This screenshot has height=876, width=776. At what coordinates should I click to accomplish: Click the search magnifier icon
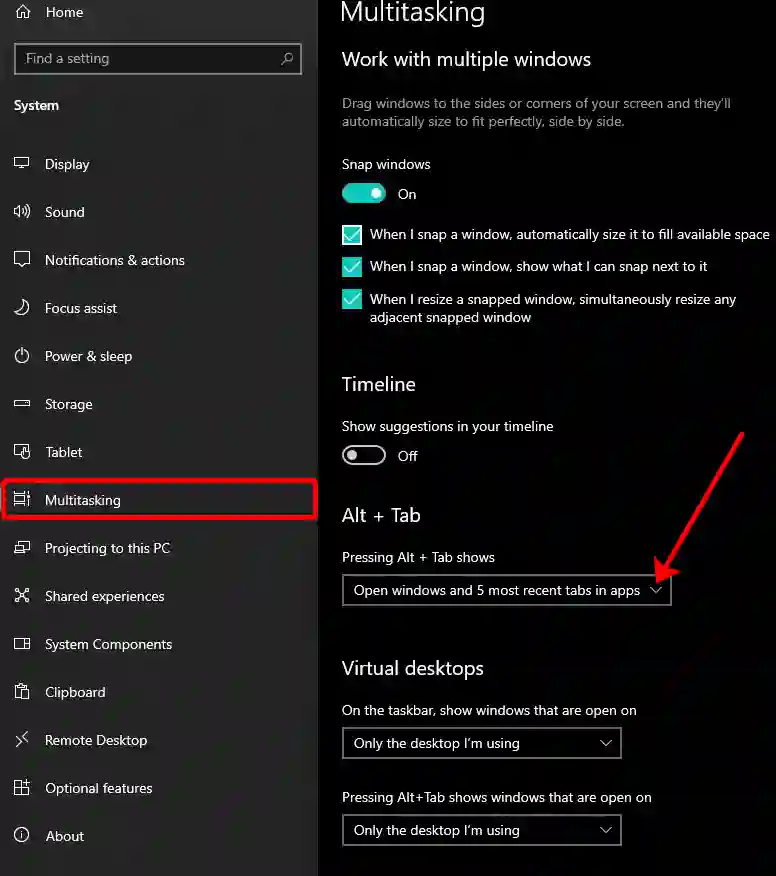(x=287, y=59)
